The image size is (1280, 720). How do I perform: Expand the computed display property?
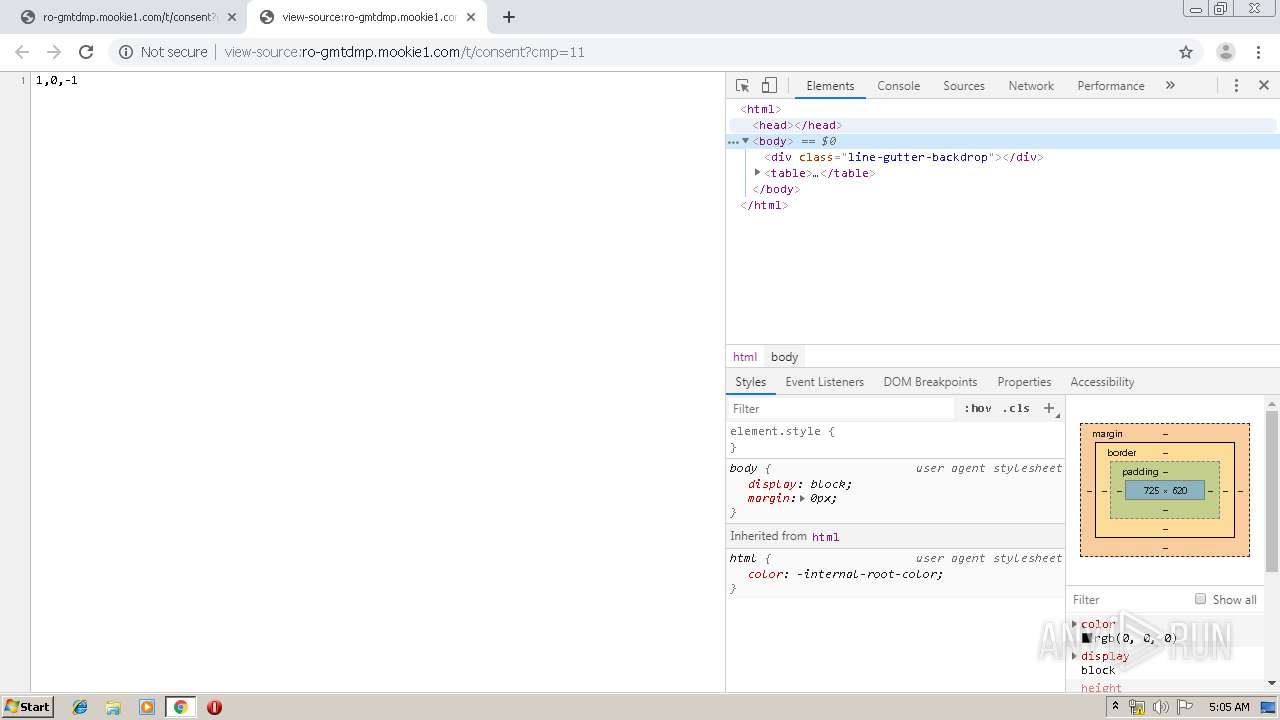[1075, 656]
